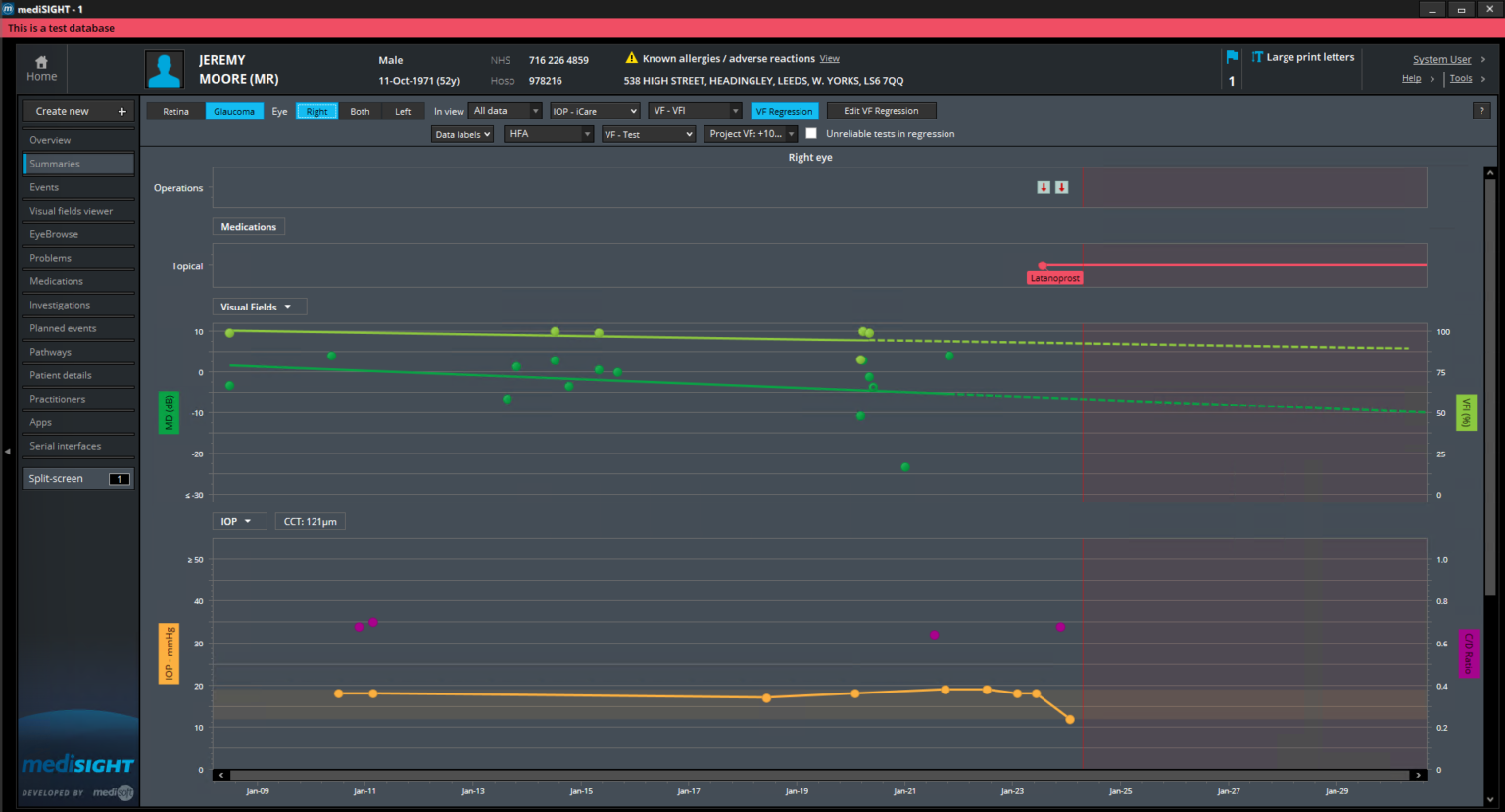Click the timeline scroll right arrow
Viewport: 1505px width, 812px height.
pyautogui.click(x=1417, y=775)
